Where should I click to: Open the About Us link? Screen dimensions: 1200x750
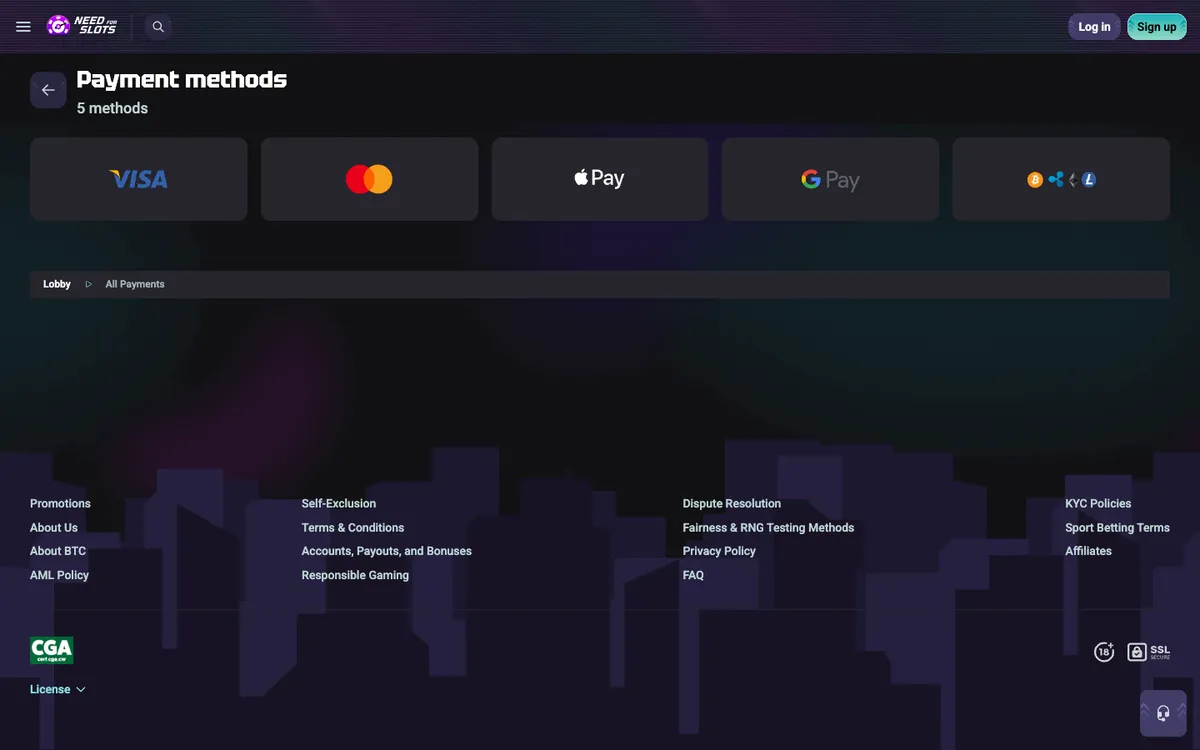[54, 527]
